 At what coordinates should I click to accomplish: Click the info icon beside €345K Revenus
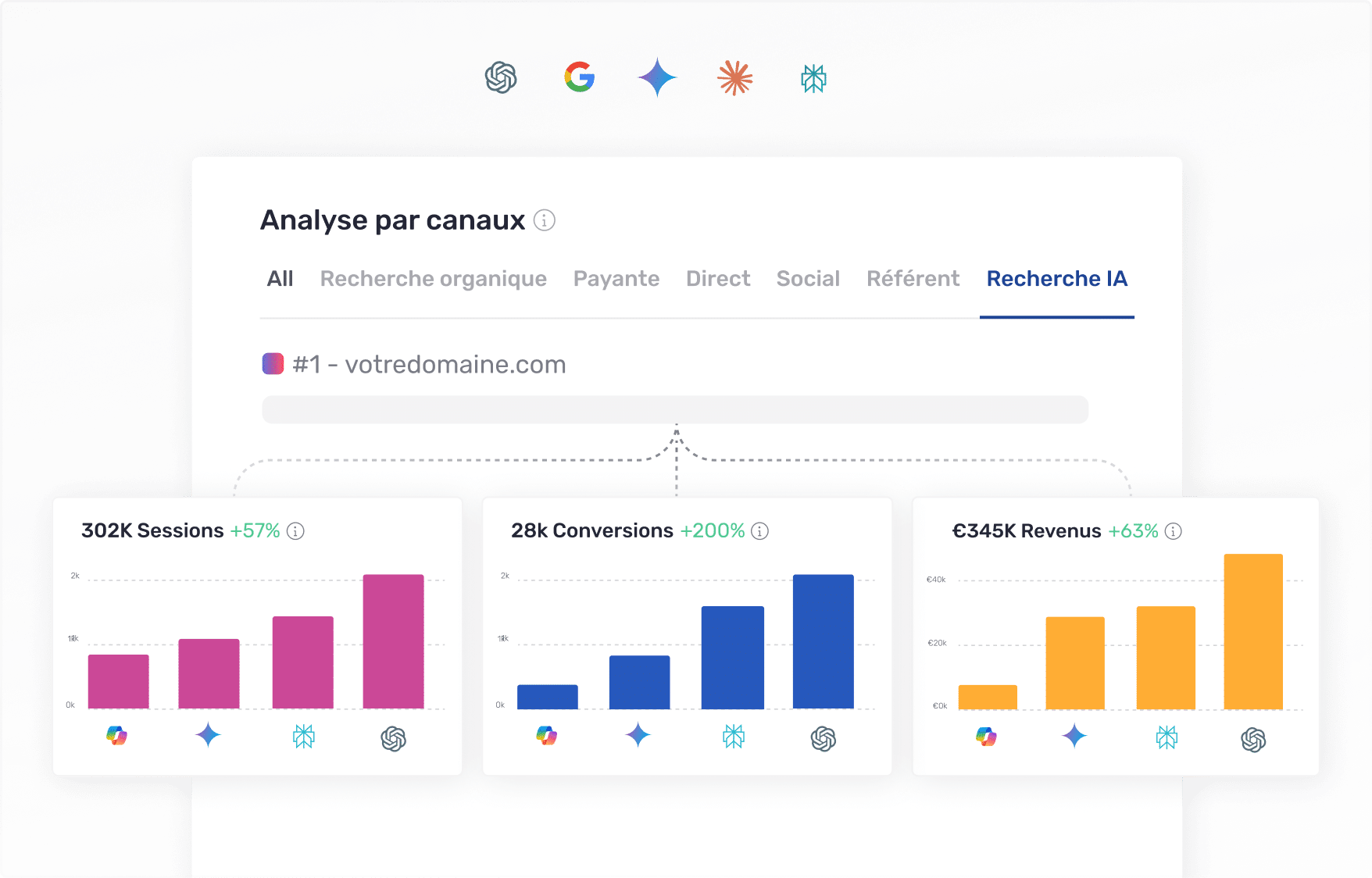1173,530
